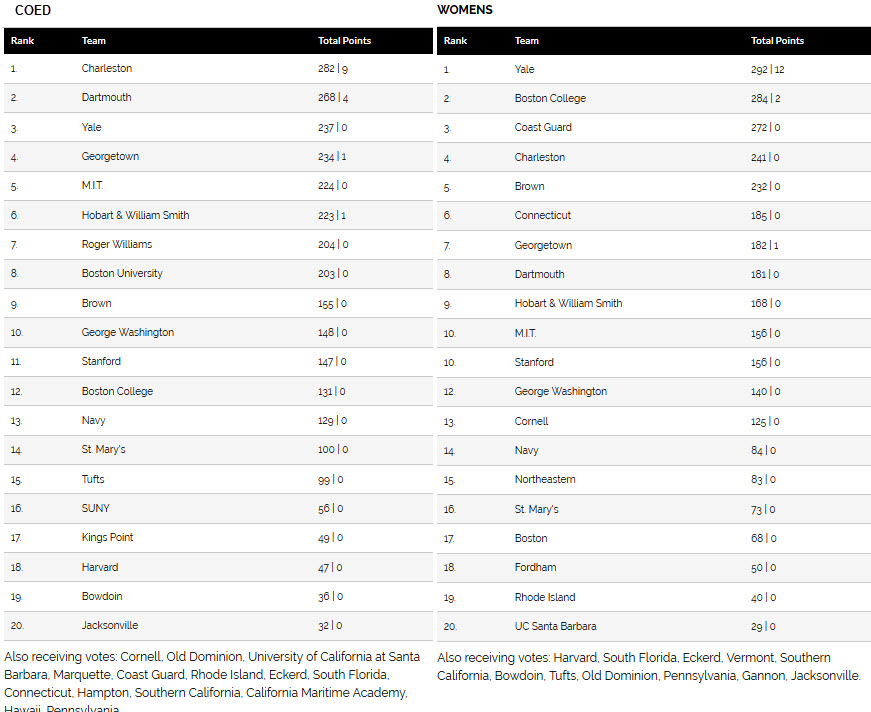Click the Team column header in the WOMENS table

527,41
